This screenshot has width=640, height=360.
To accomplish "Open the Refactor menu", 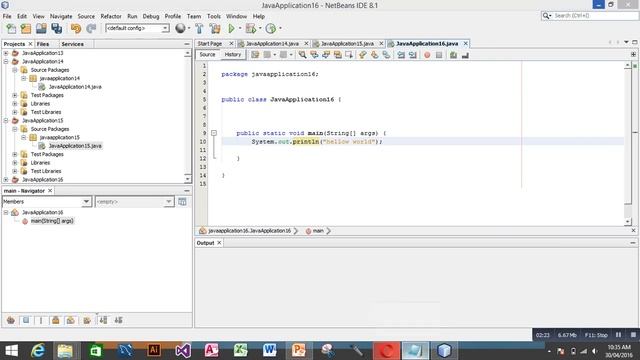I will [111, 16].
